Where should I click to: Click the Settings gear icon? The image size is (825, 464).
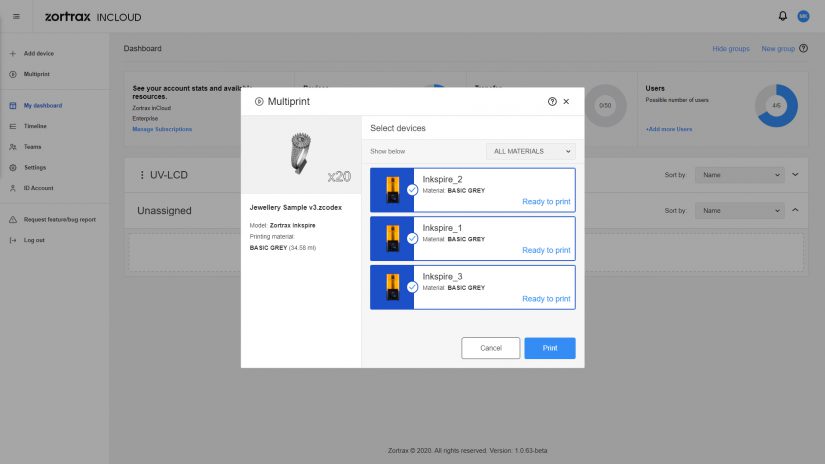pyautogui.click(x=13, y=167)
